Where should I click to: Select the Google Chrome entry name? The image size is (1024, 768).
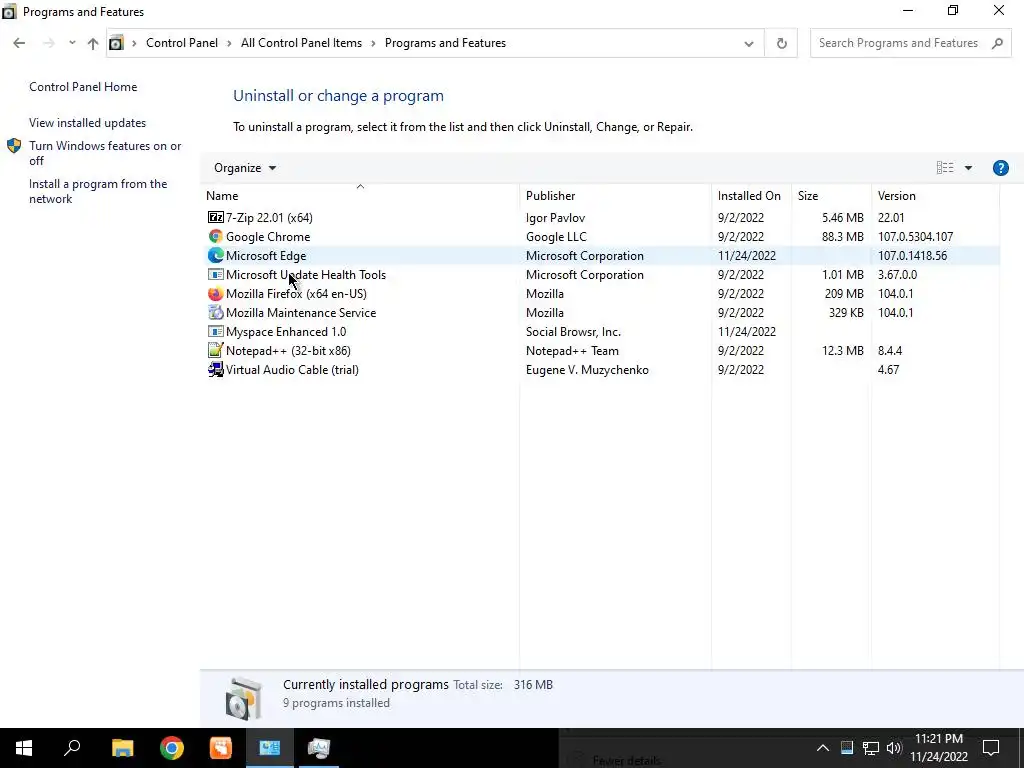268,236
